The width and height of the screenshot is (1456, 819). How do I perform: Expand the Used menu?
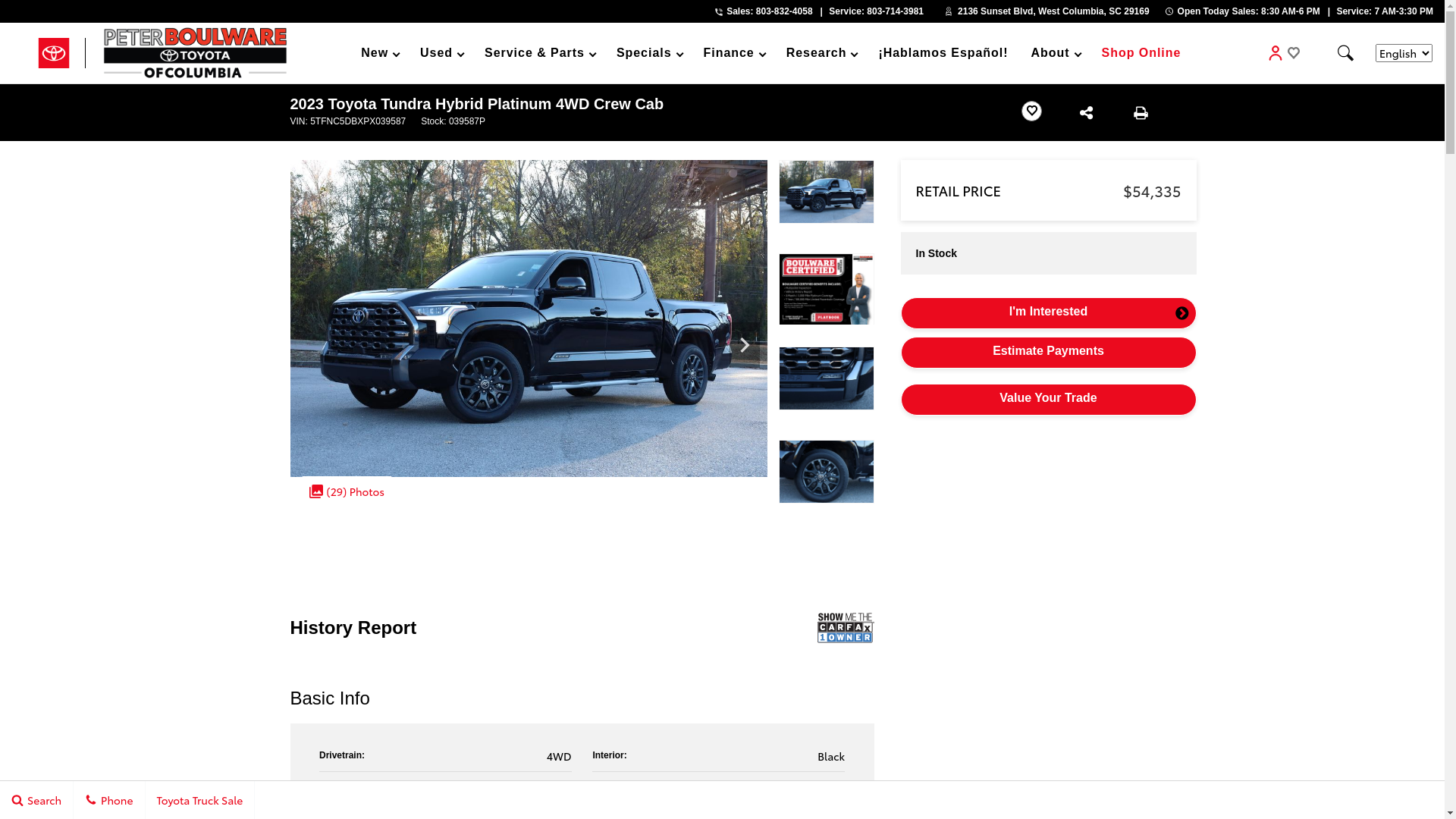tap(441, 53)
